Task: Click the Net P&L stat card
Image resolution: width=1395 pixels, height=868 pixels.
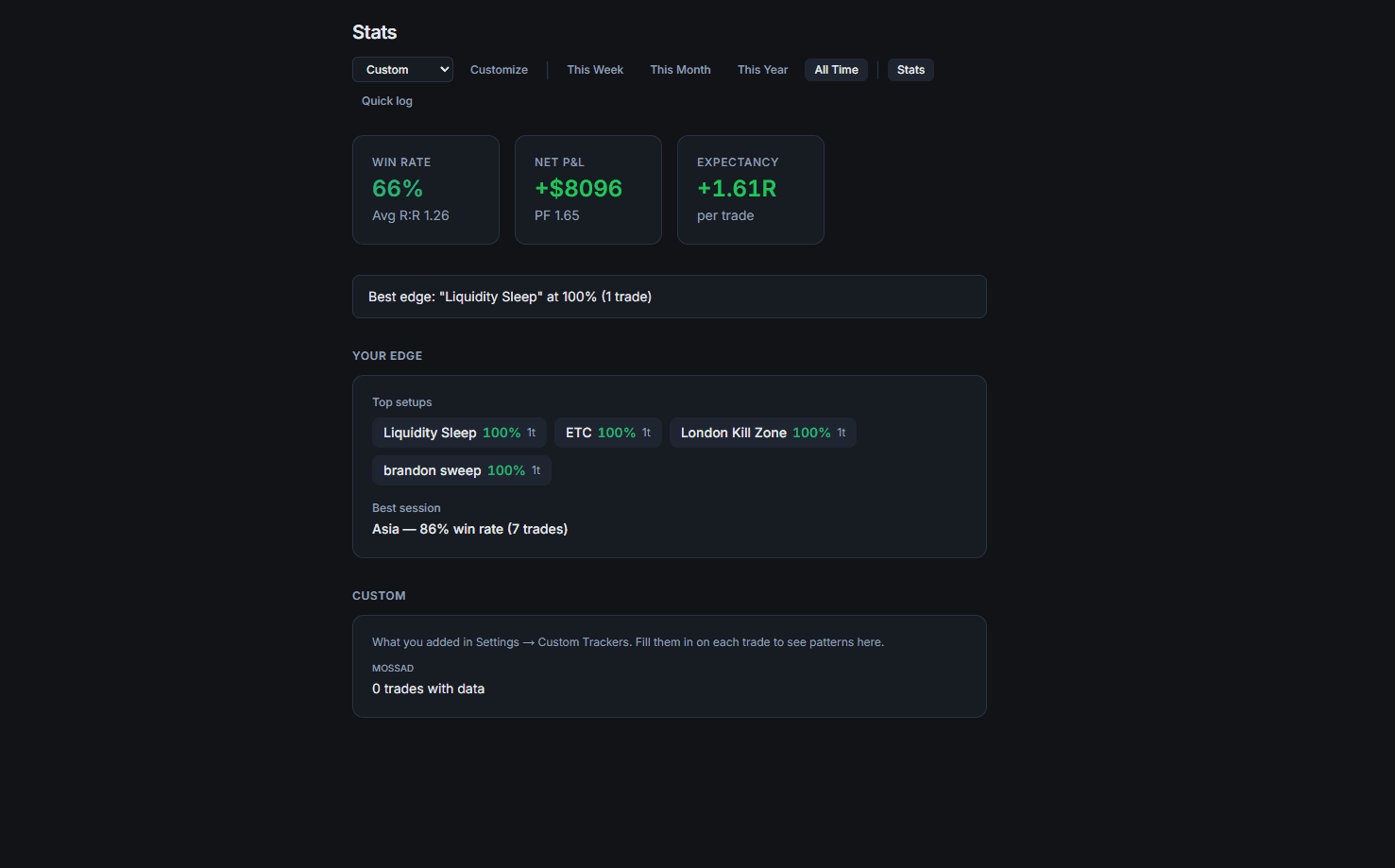Action: [x=587, y=189]
